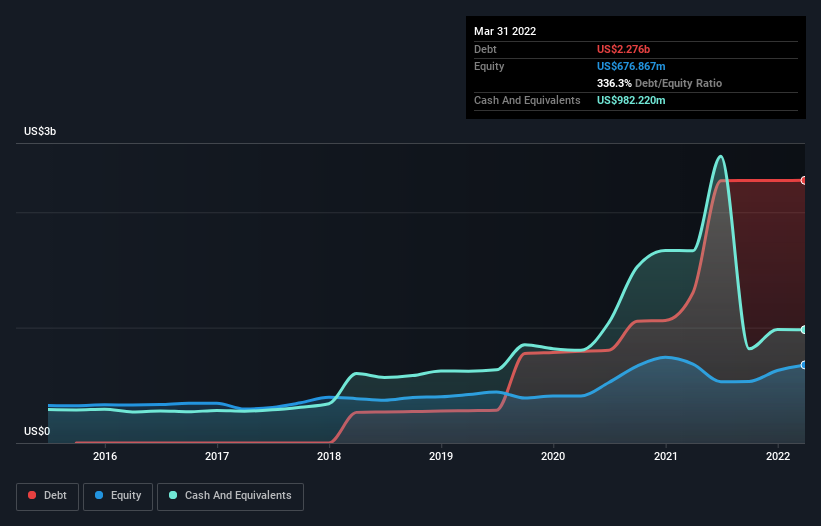
Task: Toggle the Equity series legend button
Action: tap(118, 496)
